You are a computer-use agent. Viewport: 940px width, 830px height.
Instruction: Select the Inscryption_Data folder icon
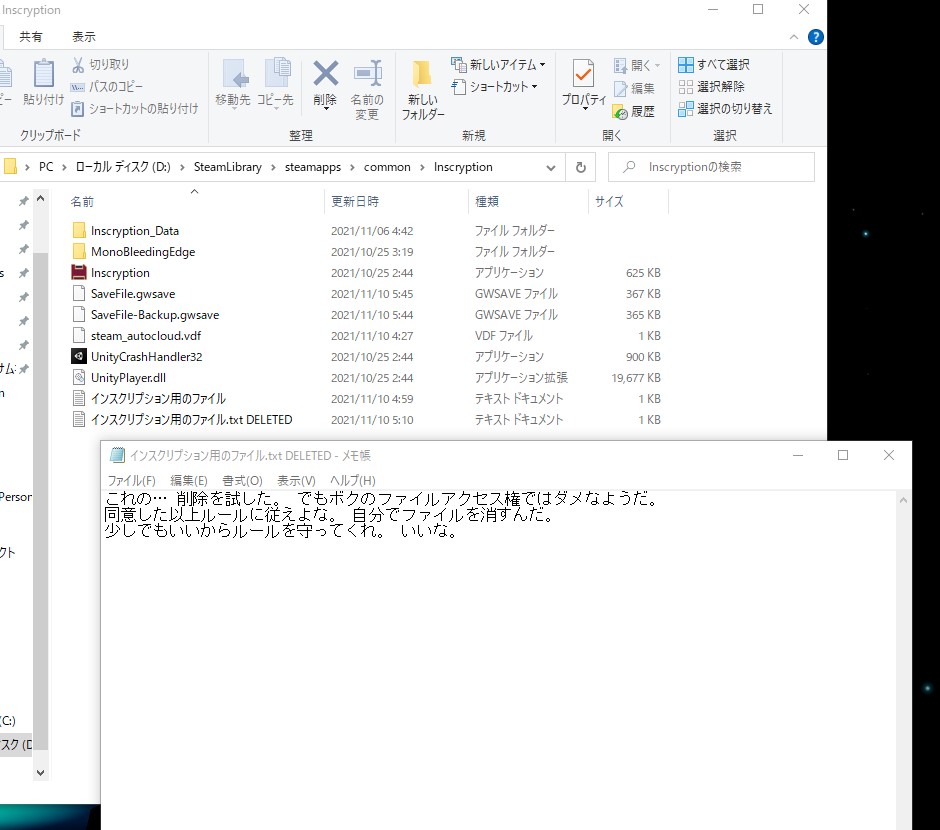click(x=79, y=231)
